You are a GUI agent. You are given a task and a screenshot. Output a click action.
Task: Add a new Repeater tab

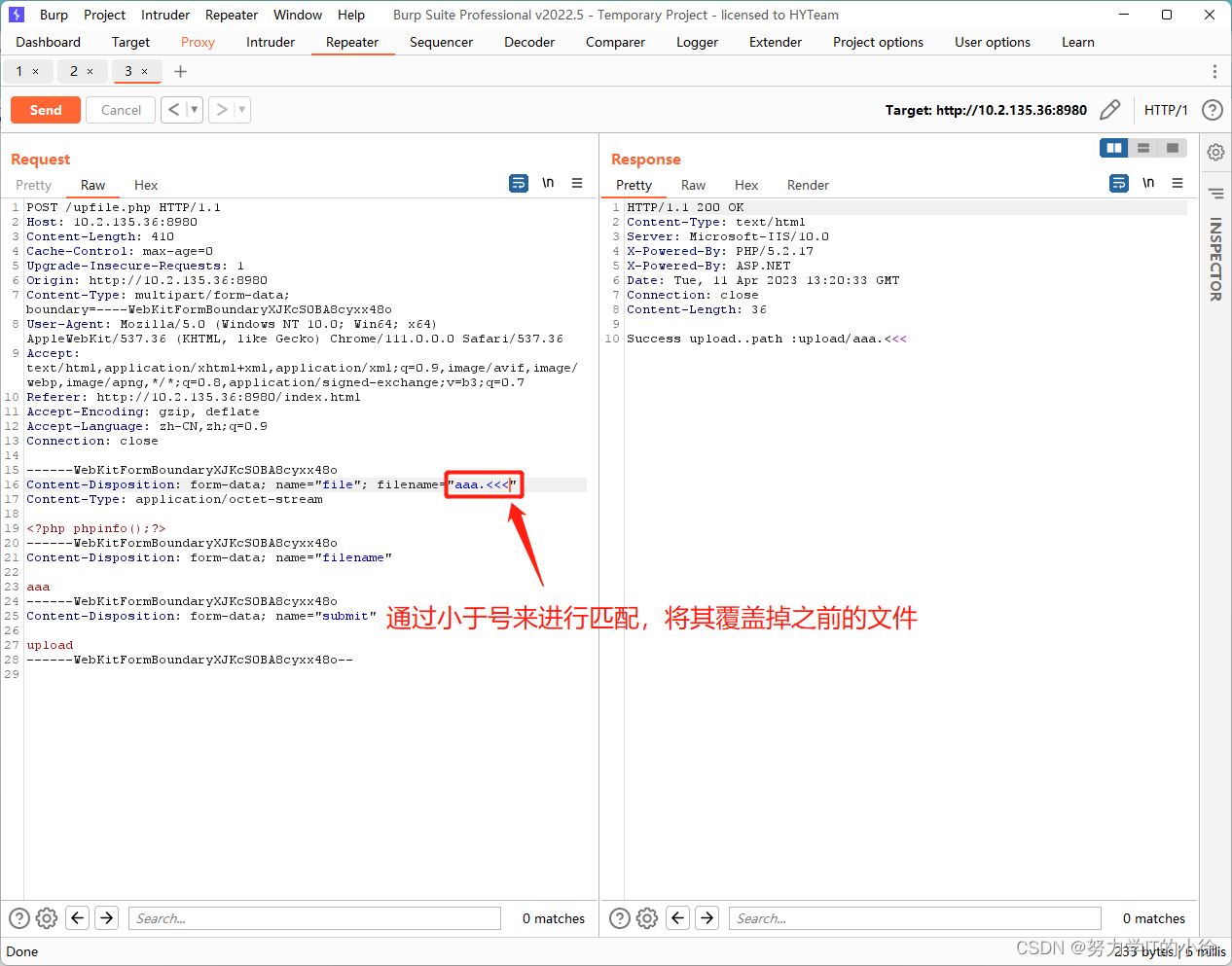pyautogui.click(x=180, y=71)
